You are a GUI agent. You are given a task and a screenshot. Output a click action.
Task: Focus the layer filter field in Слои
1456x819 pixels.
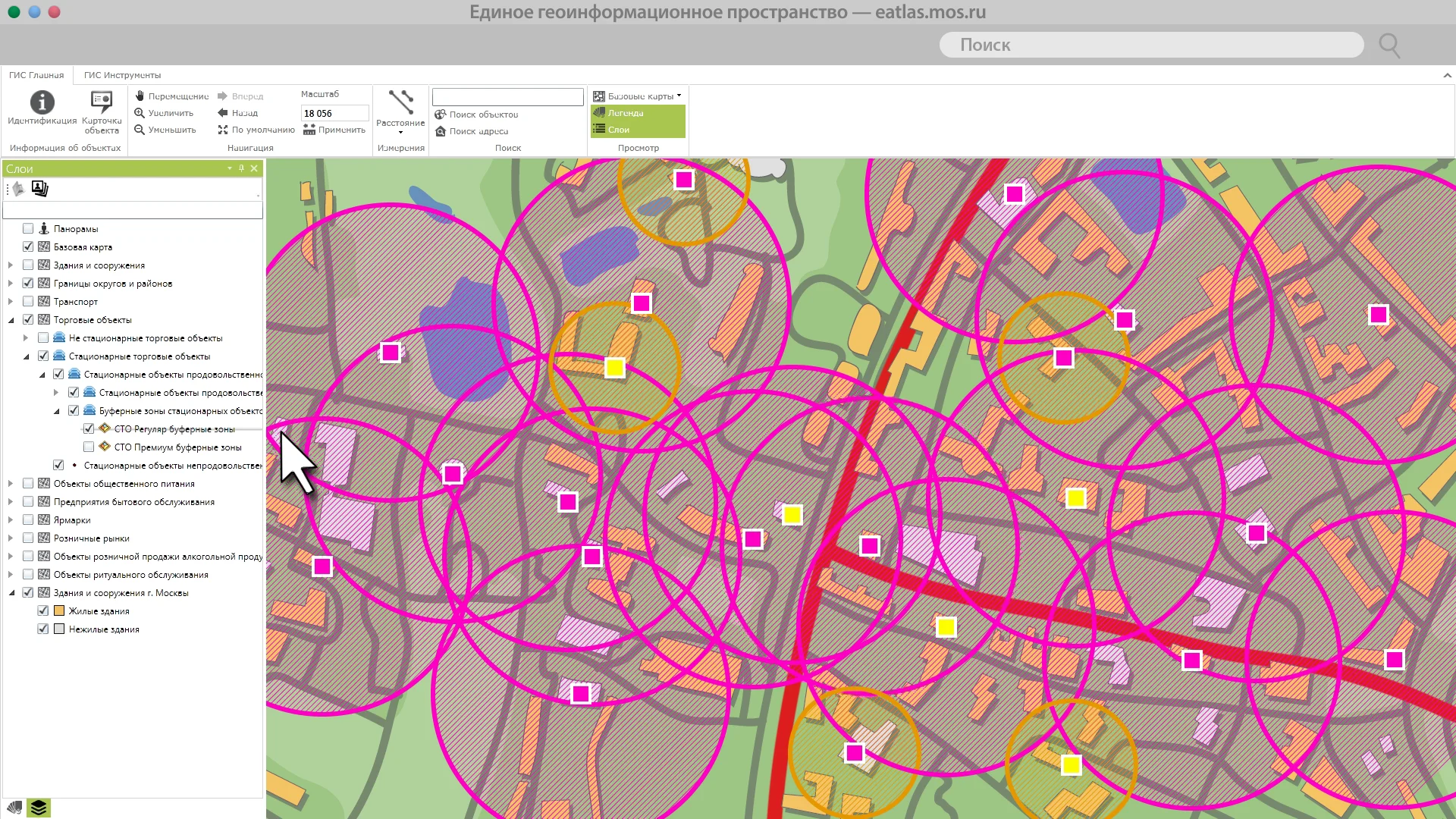[133, 211]
